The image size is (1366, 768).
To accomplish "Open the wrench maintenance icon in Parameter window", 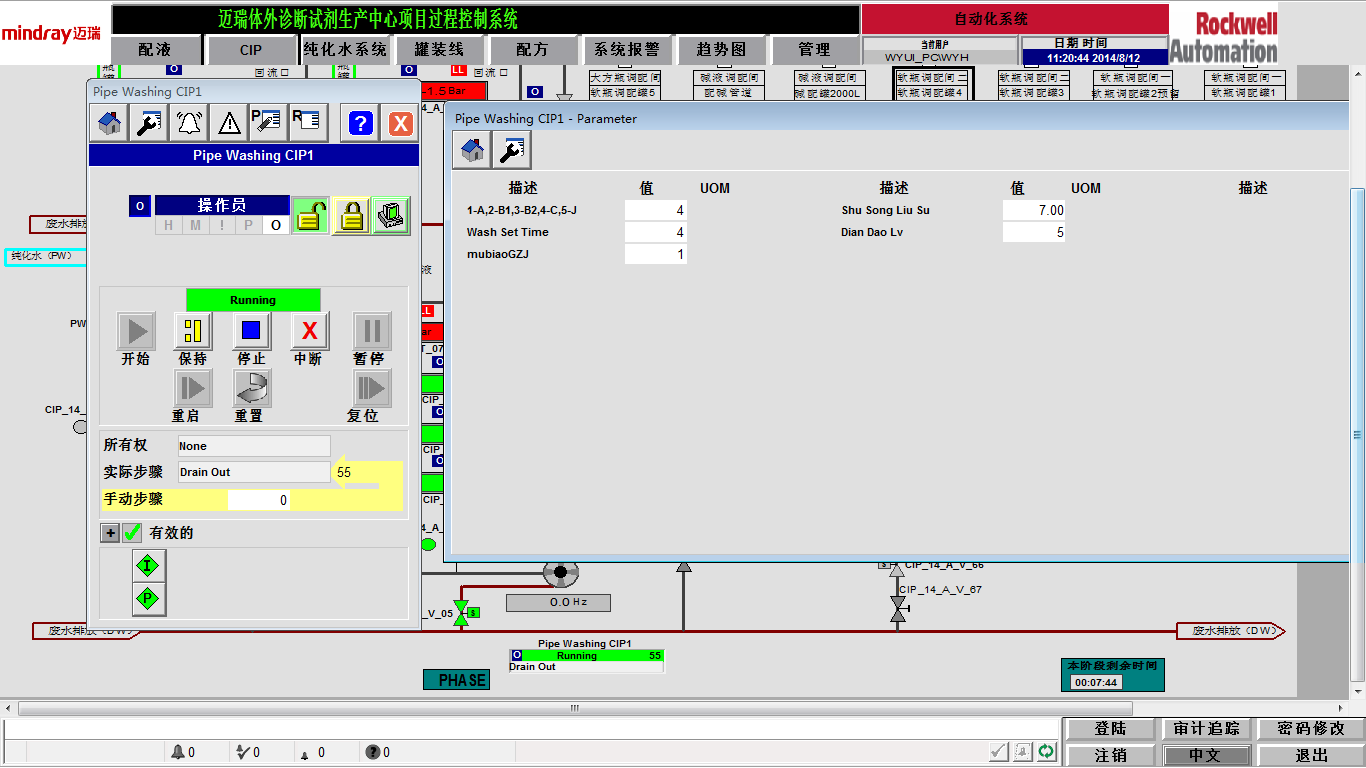I will point(511,150).
